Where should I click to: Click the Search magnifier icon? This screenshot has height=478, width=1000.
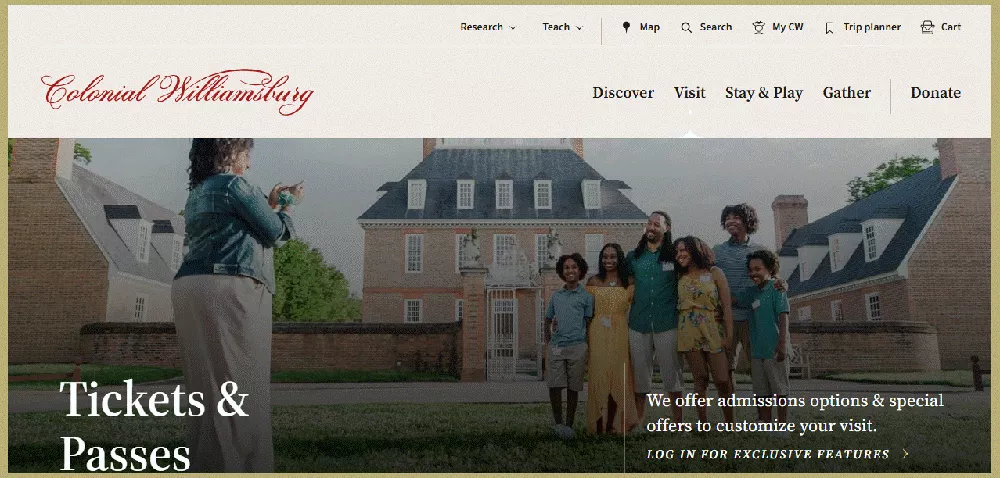(x=686, y=27)
